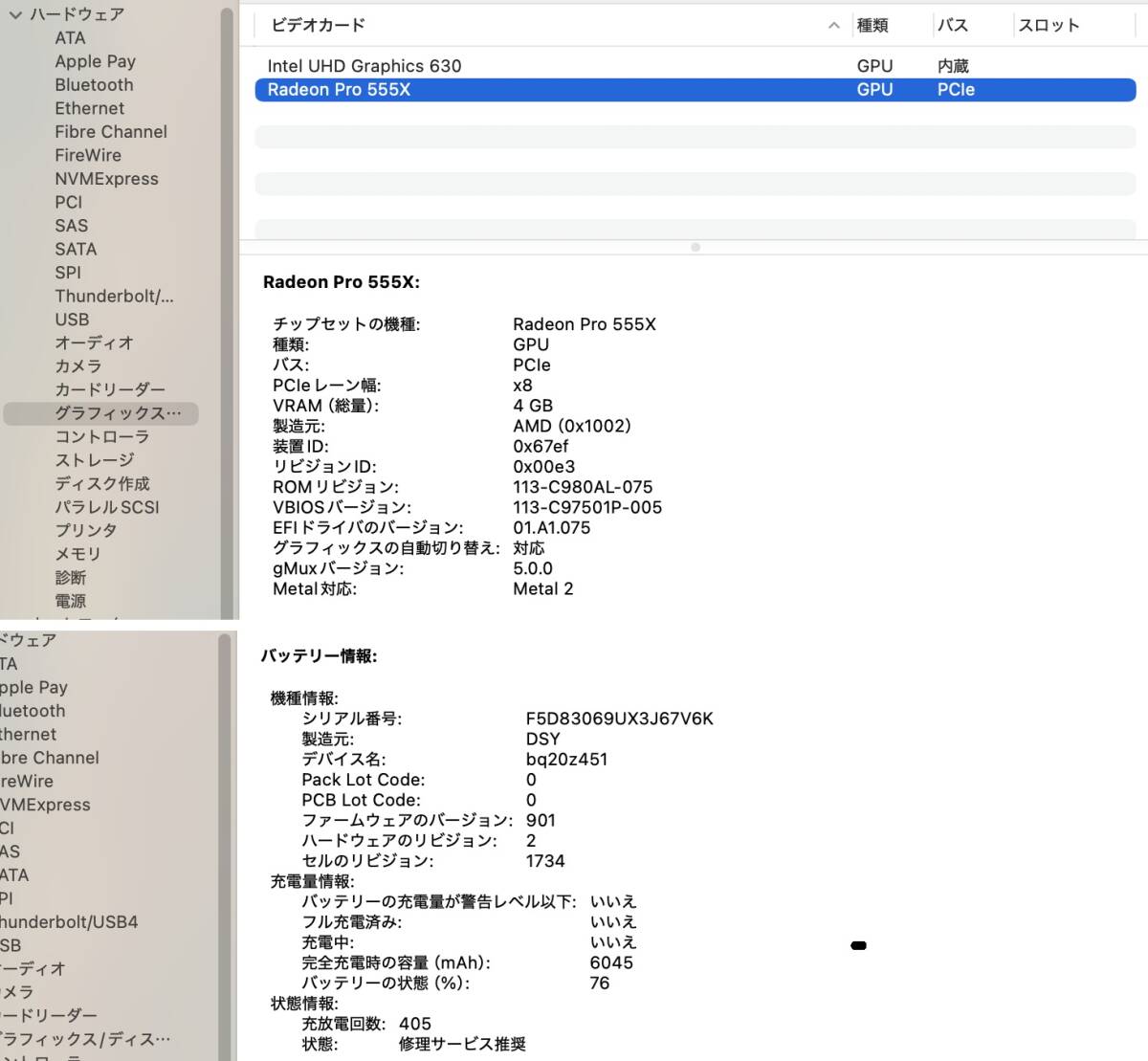
Task: Select メモリ in upper sidebar
Action: pyautogui.click(x=77, y=554)
